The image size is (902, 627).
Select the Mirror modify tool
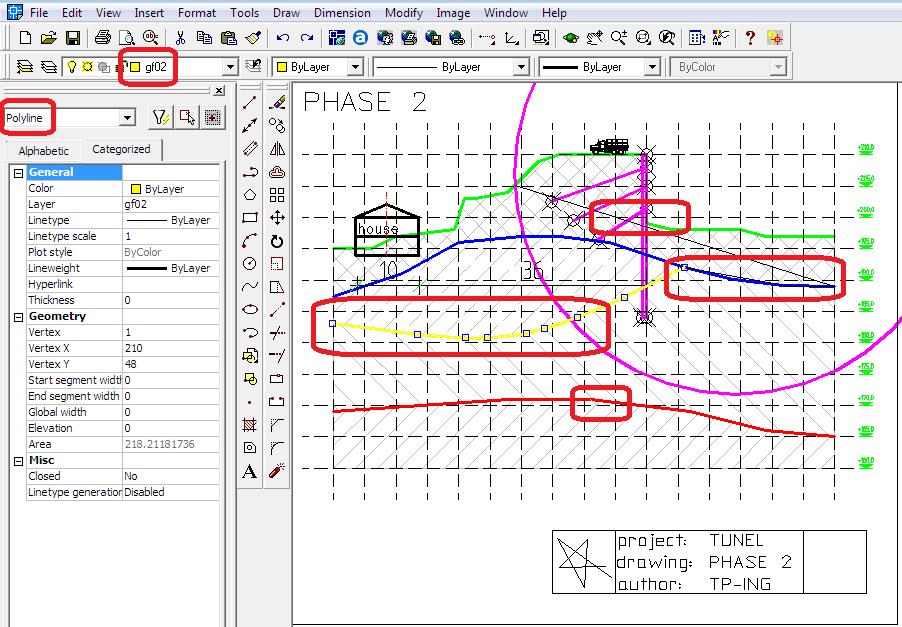click(277, 149)
